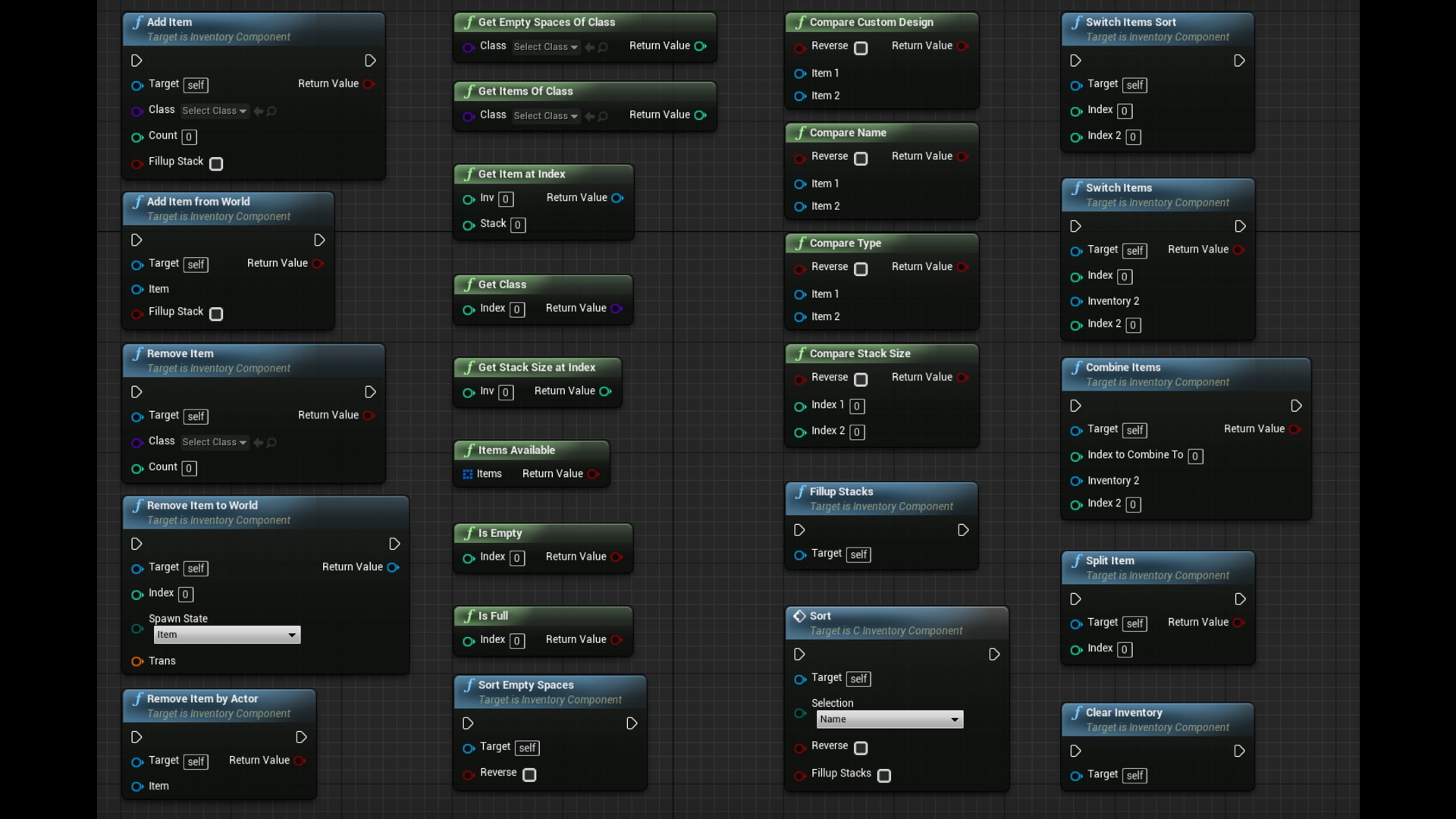This screenshot has width=1456, height=819.
Task: Click the magnifier icon next to Class on Add Item
Action: (x=271, y=111)
